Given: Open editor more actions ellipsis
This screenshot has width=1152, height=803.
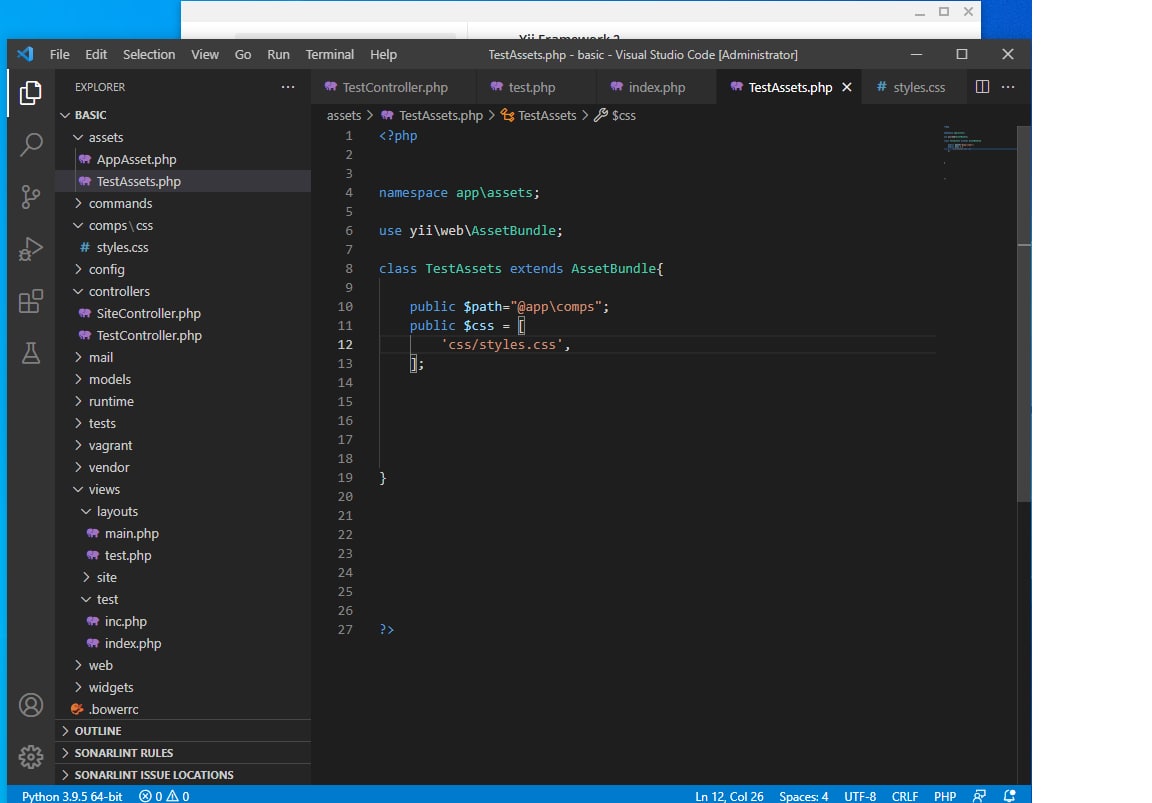Looking at the screenshot, I should pos(1008,87).
